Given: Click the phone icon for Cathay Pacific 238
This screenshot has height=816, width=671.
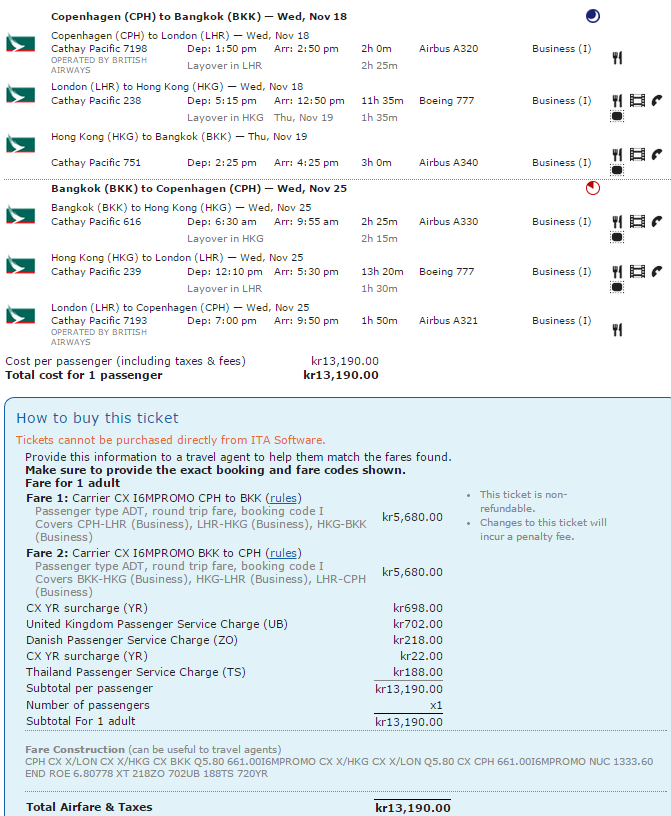Looking at the screenshot, I should click(657, 100).
